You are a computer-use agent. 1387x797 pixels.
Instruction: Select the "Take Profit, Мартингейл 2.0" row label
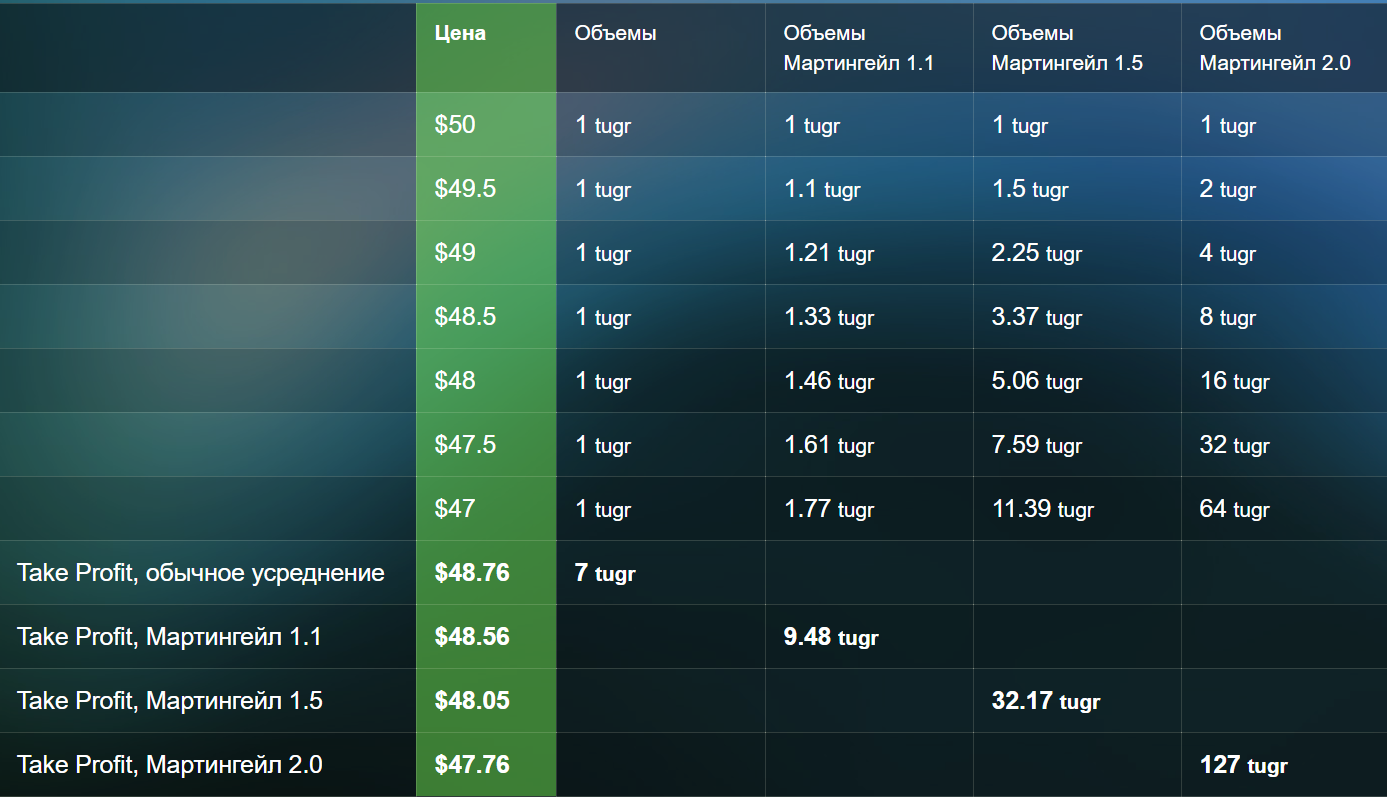(169, 765)
